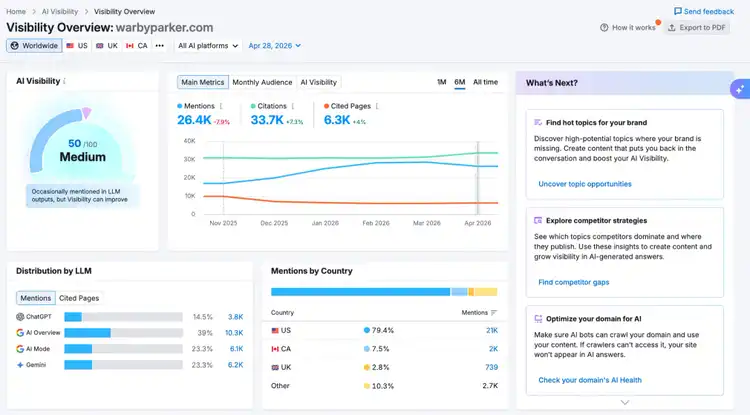Image resolution: width=750 pixels, height=415 pixels.
Task: Click the Find hot topics card icon
Action: pos(538,122)
